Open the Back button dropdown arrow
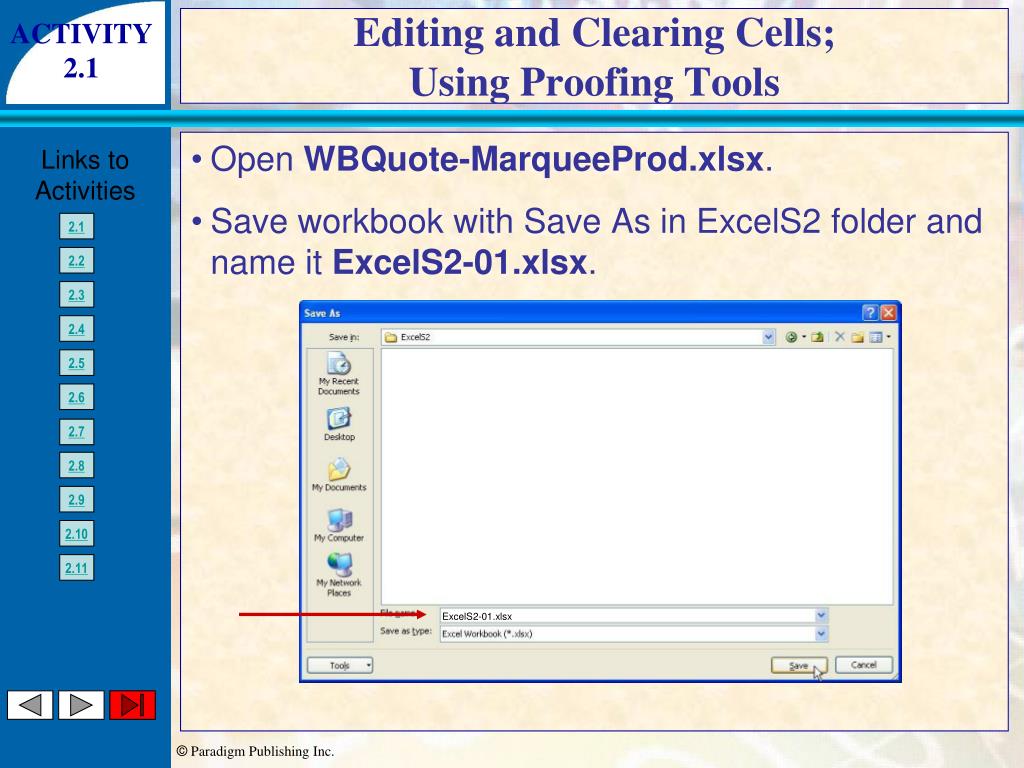Viewport: 1024px width, 768px height. 803,337
